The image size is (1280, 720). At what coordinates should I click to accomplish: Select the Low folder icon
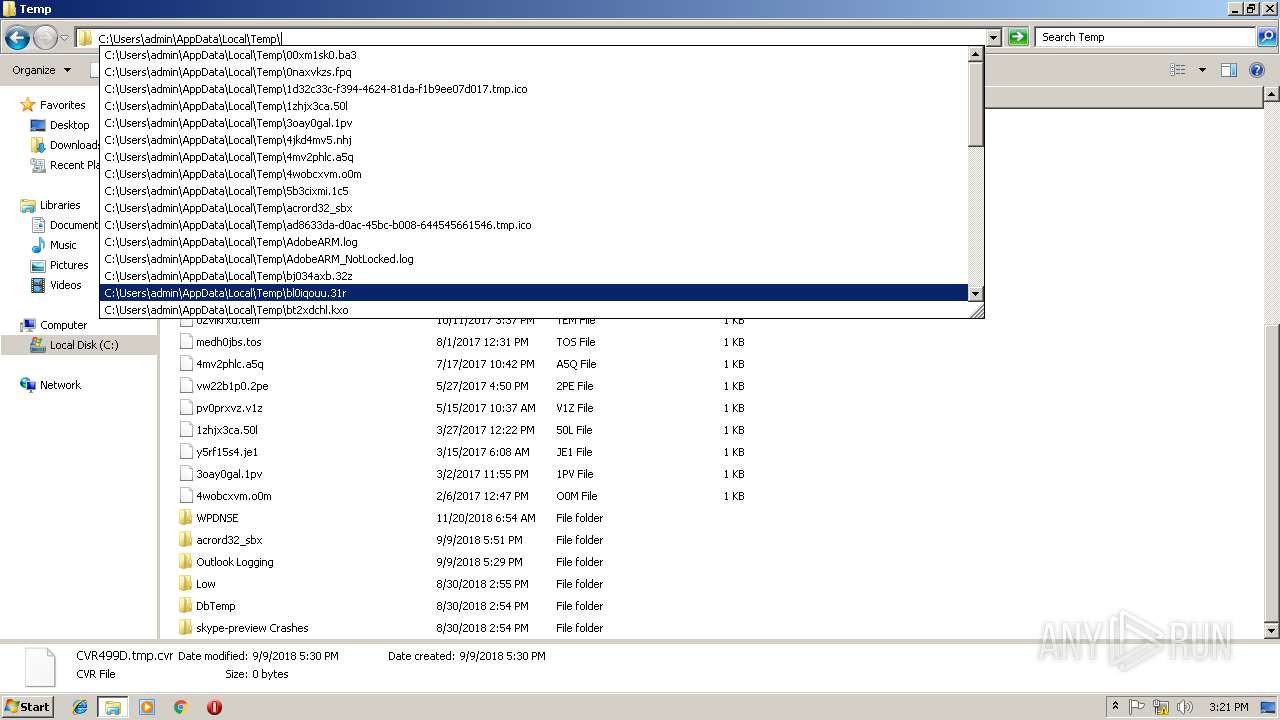coord(185,584)
